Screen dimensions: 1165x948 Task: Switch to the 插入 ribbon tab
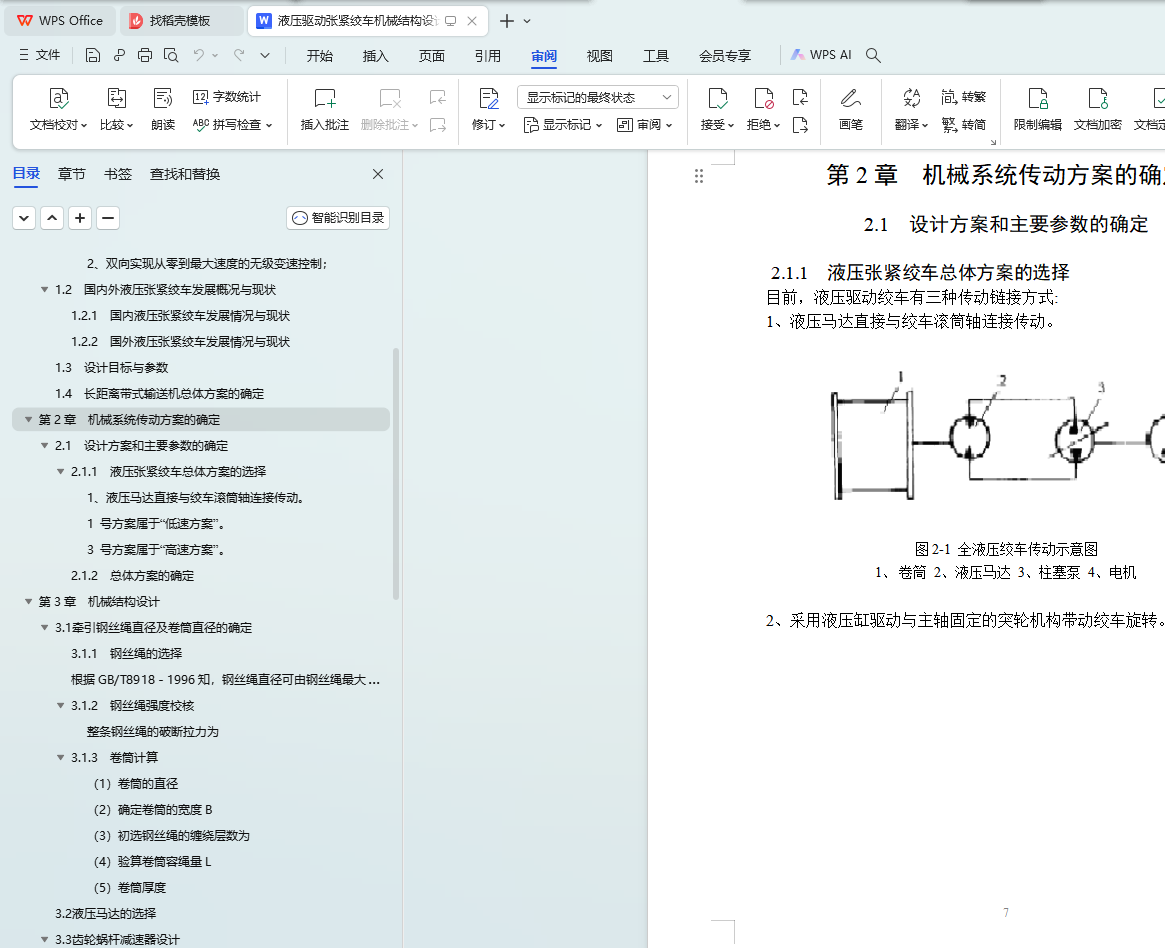[x=375, y=56]
